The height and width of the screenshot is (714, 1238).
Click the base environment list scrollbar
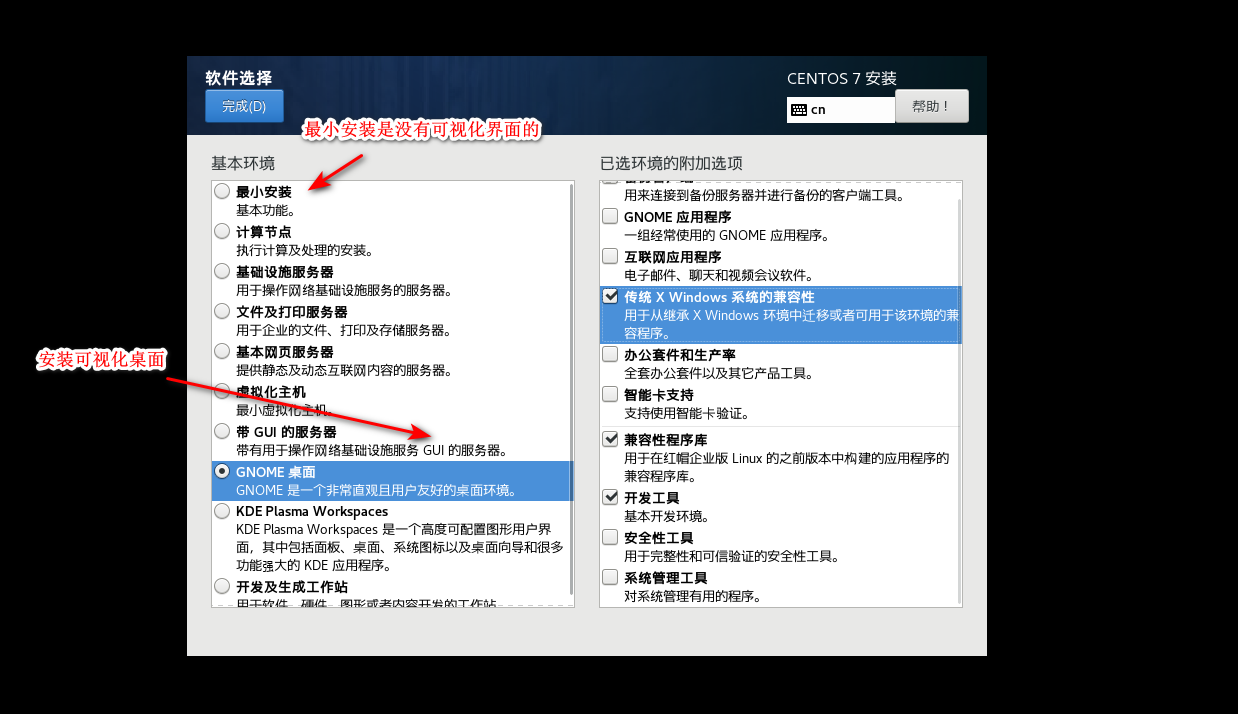[x=571, y=388]
